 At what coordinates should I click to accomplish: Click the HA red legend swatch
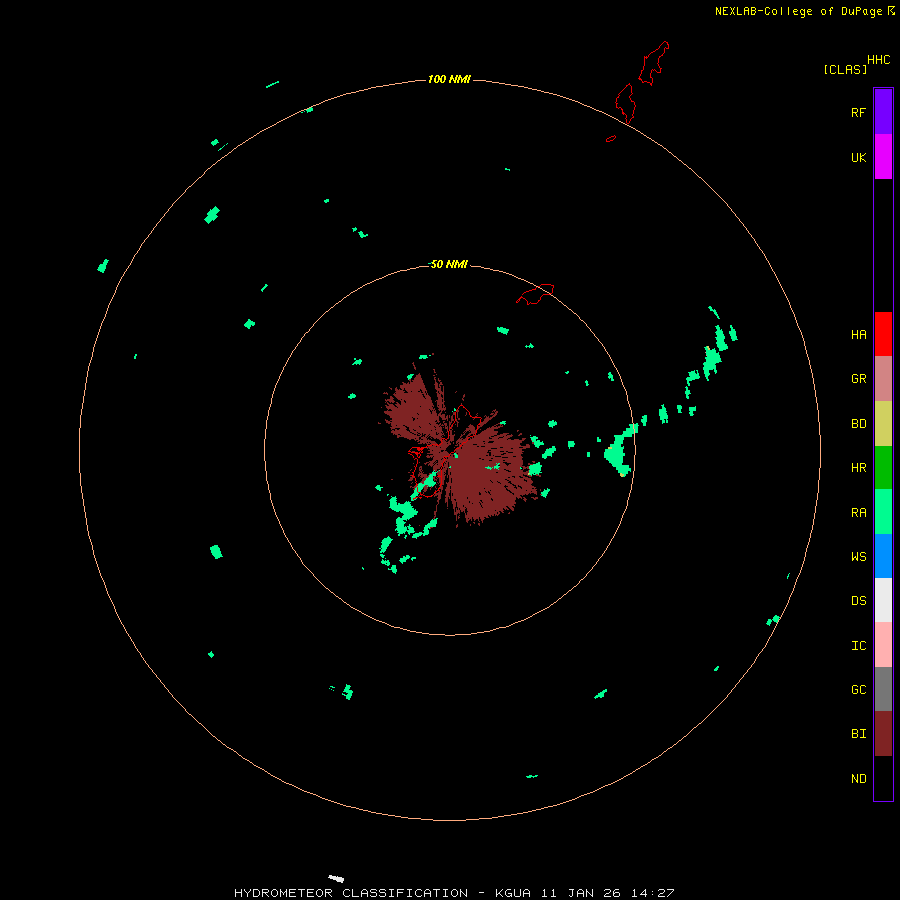point(883,334)
